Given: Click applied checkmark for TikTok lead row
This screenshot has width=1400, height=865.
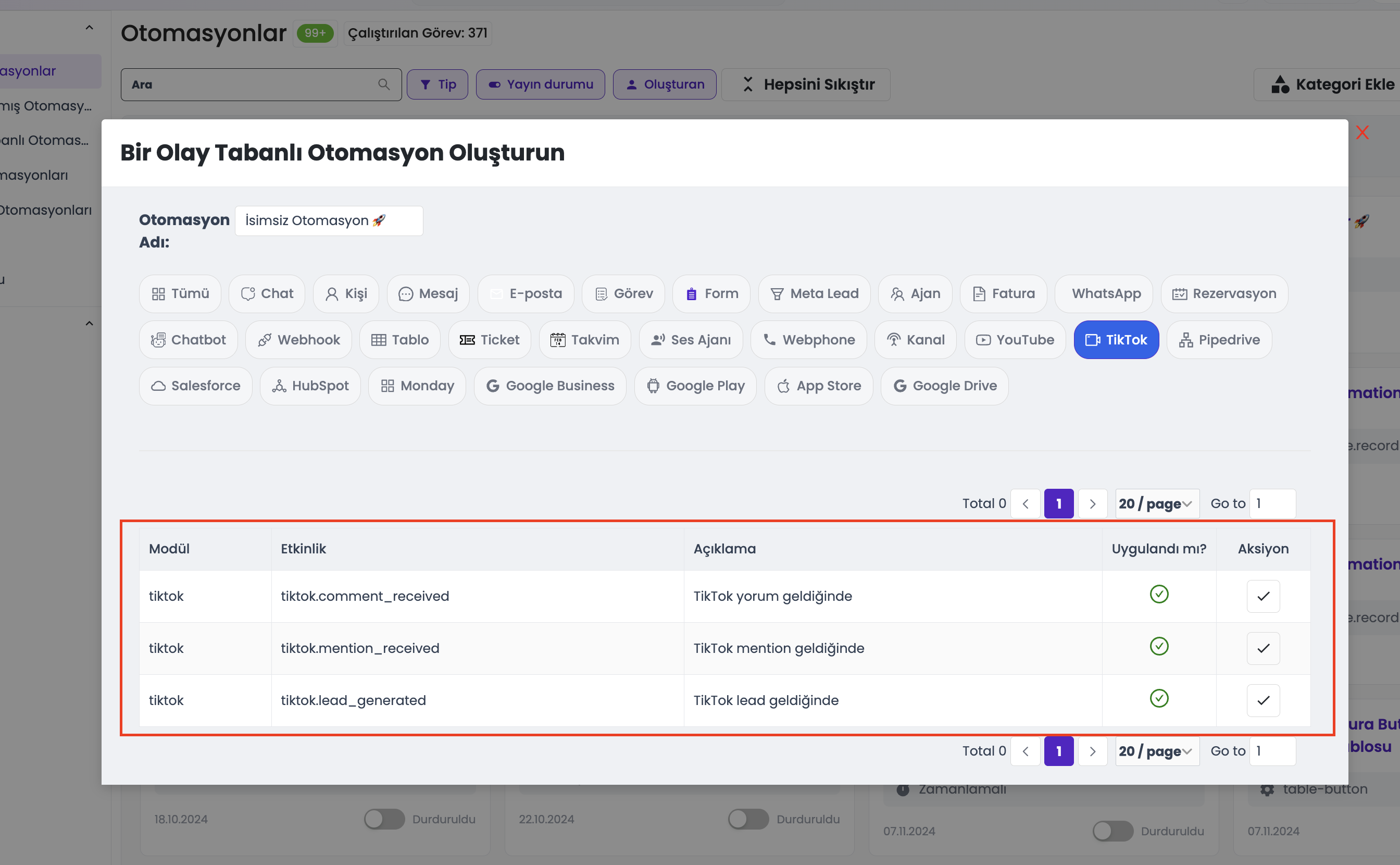Looking at the screenshot, I should tap(1159, 699).
